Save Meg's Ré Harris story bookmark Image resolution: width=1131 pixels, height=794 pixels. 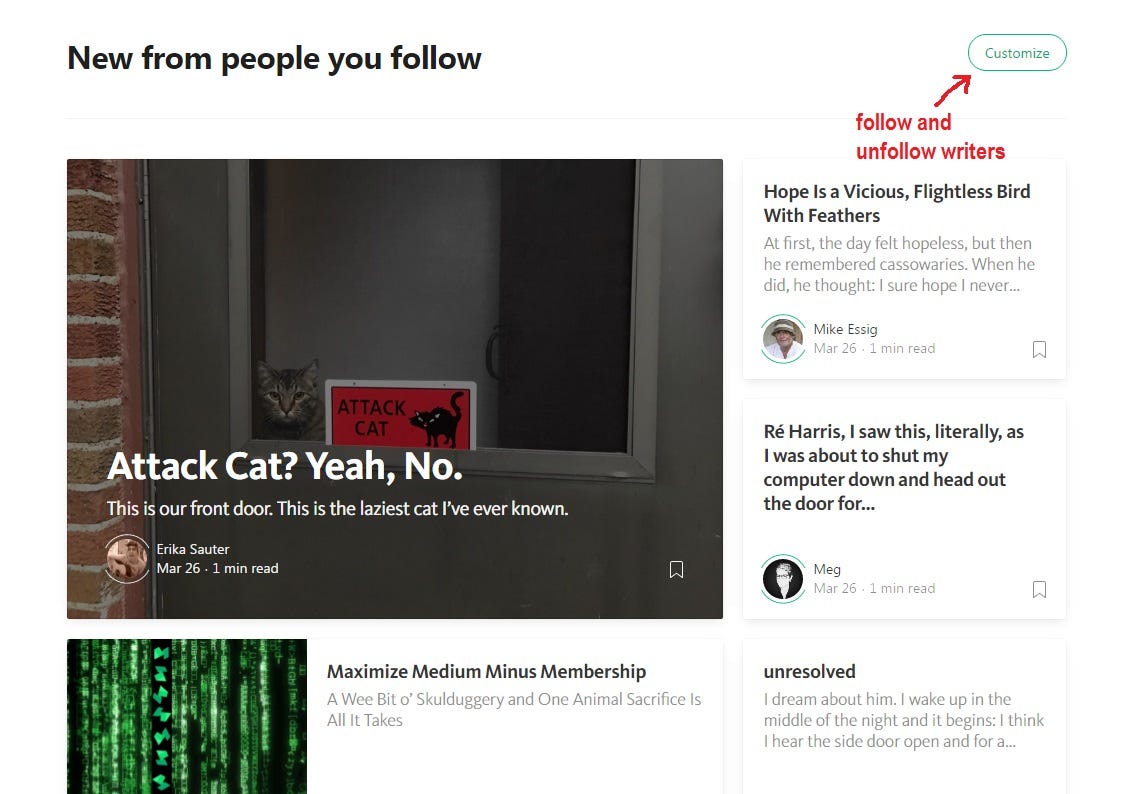click(1039, 589)
